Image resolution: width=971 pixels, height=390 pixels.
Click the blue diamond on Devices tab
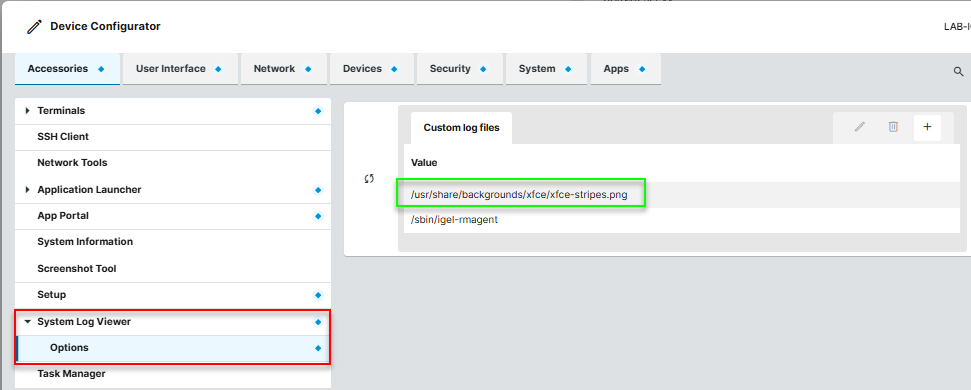[x=394, y=69]
